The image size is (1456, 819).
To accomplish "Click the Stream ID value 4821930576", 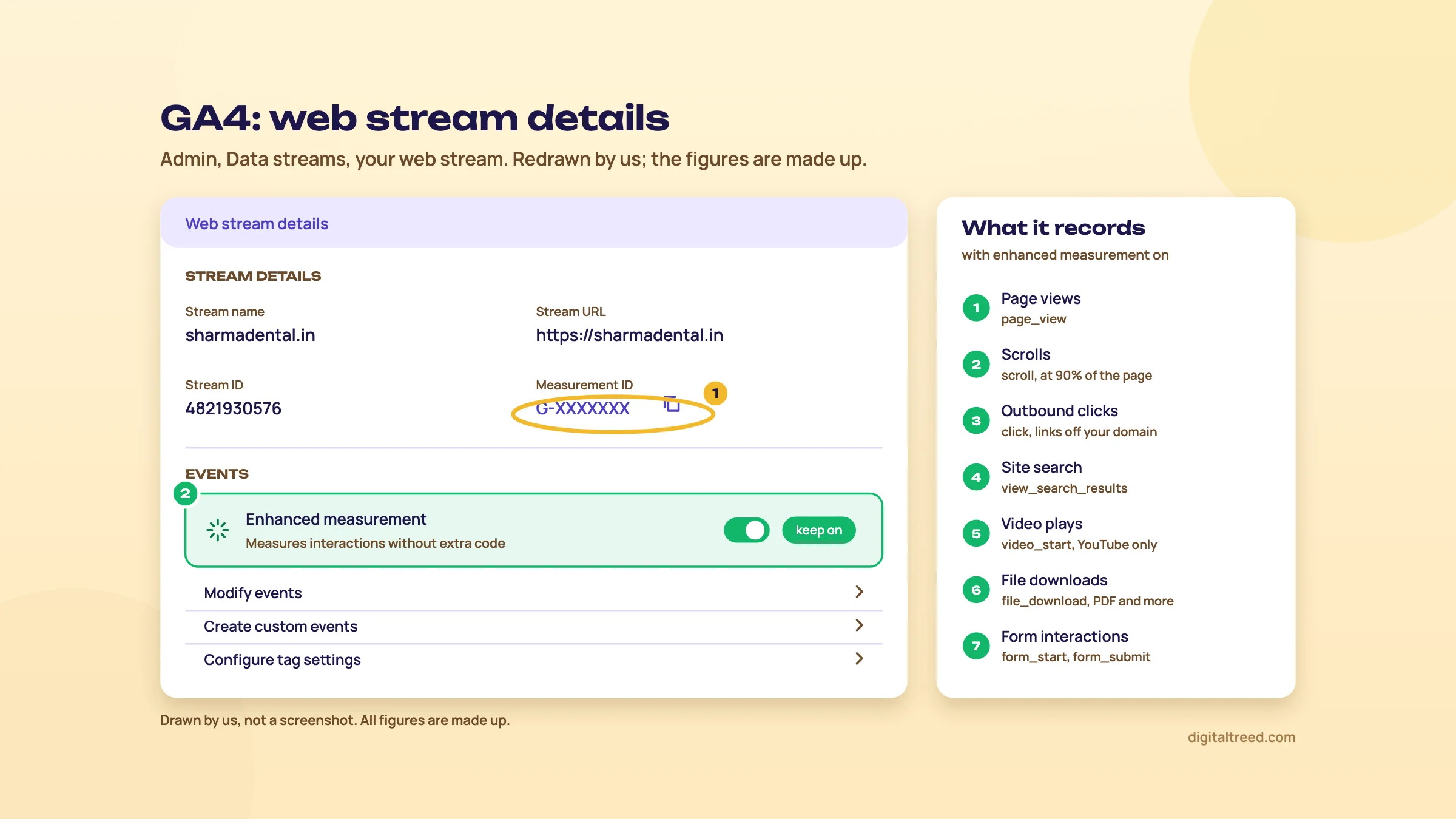I will click(234, 408).
